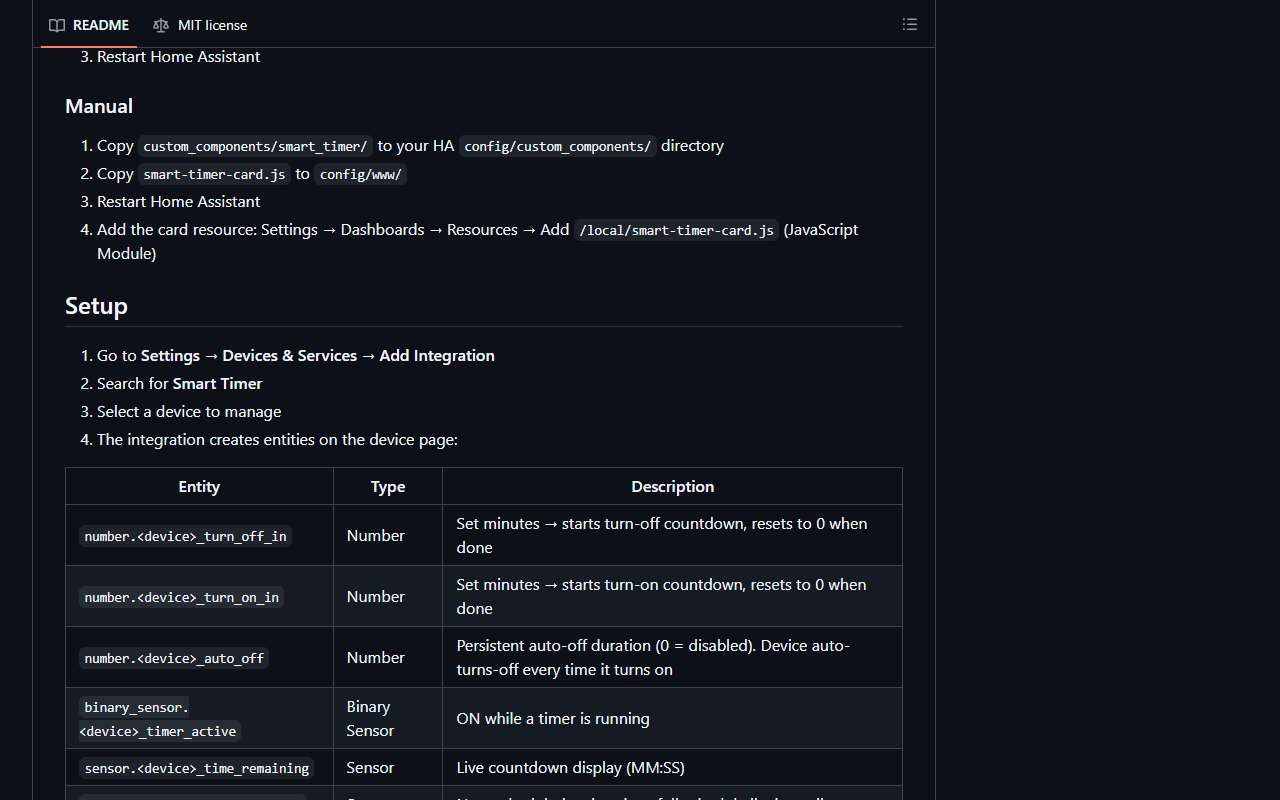
Task: Click the "Setup" heading
Action: click(96, 305)
